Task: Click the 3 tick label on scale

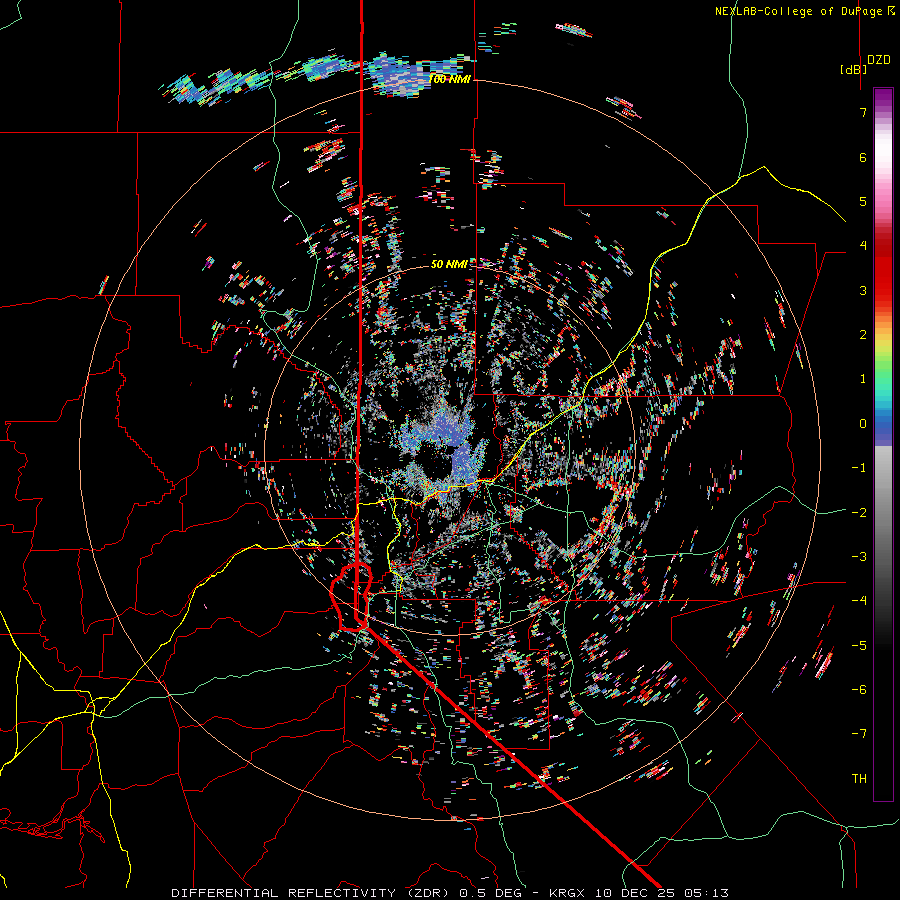Action: (863, 290)
